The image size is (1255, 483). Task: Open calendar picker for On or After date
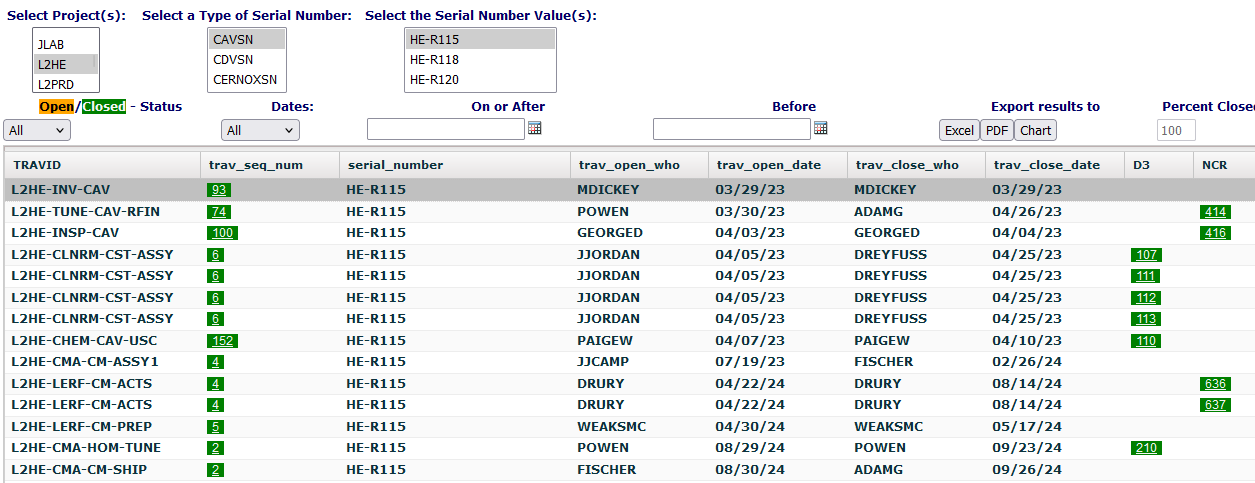pyautogui.click(x=534, y=129)
